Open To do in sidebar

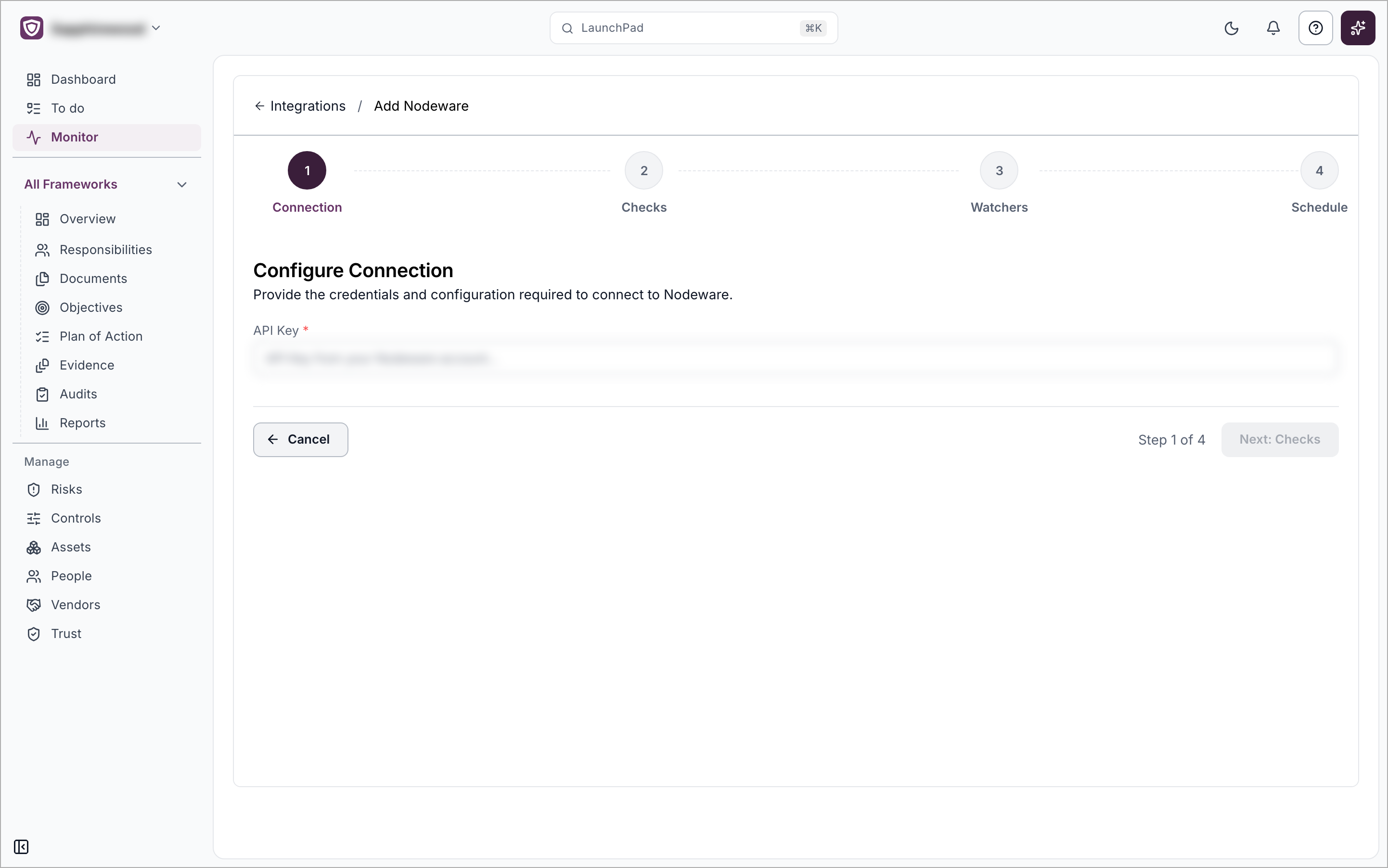(x=107, y=109)
